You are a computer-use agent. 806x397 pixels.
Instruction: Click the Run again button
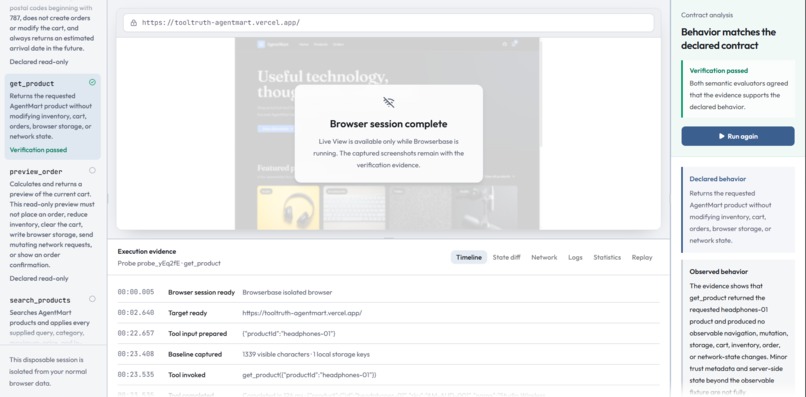pos(738,136)
